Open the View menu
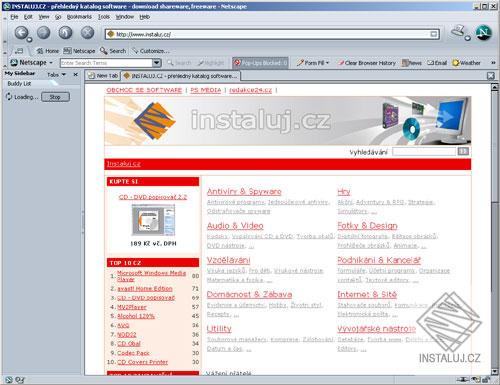 tap(44, 17)
